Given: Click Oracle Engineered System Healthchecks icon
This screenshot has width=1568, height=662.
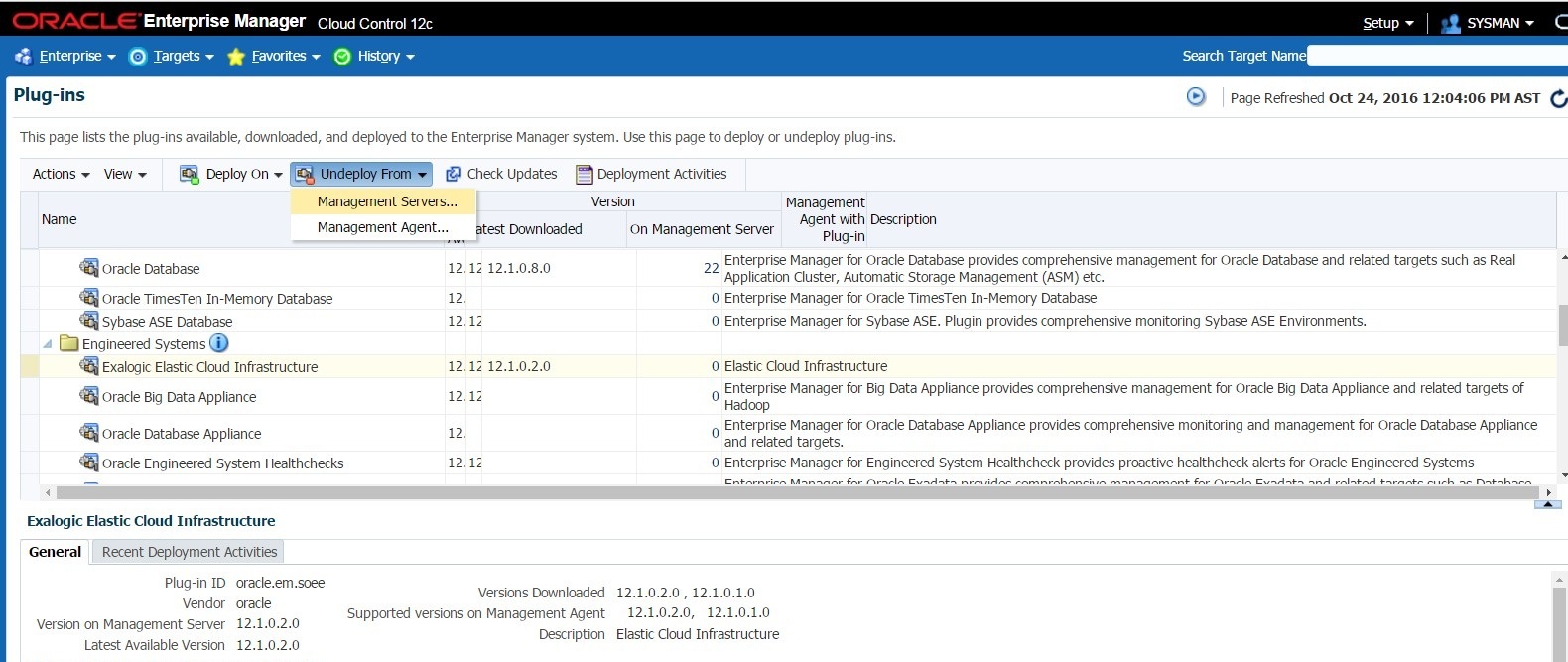Looking at the screenshot, I should (89, 463).
